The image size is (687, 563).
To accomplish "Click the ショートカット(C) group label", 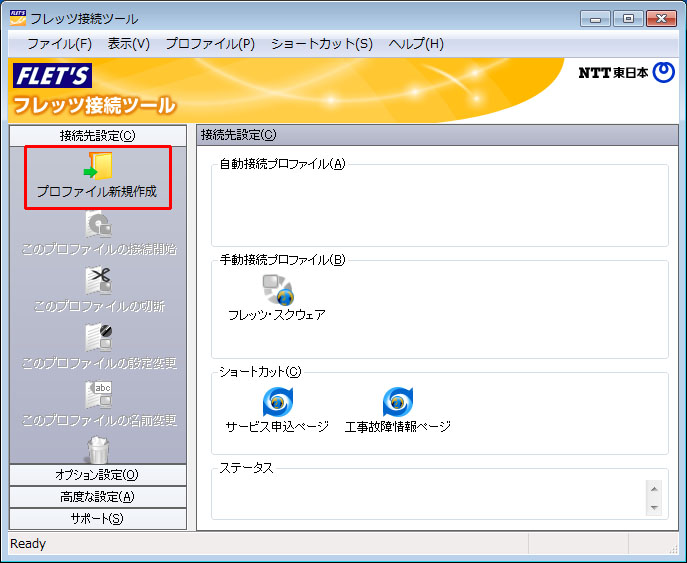I will [261, 372].
